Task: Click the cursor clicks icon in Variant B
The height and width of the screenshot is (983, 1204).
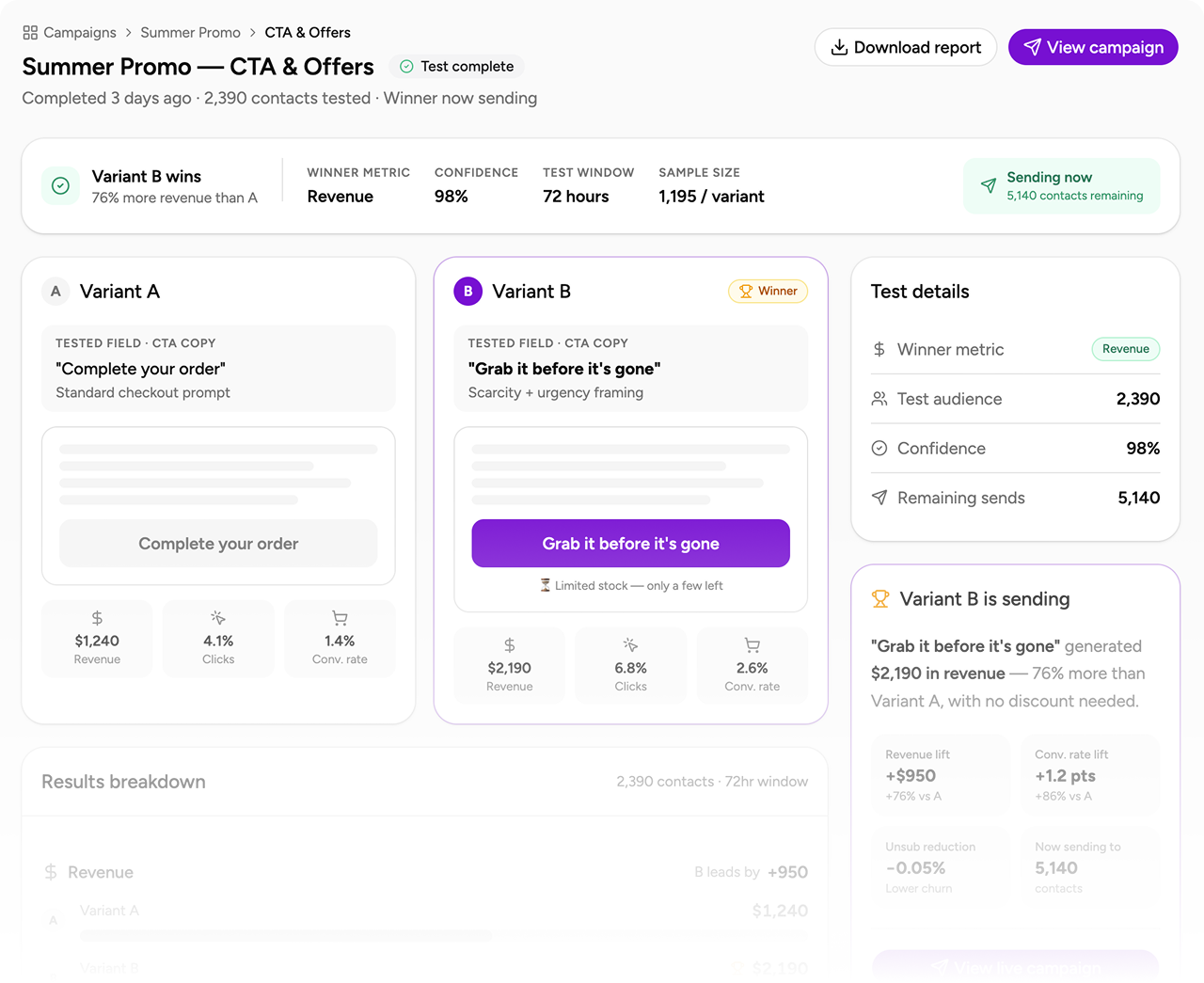Action: [x=630, y=645]
